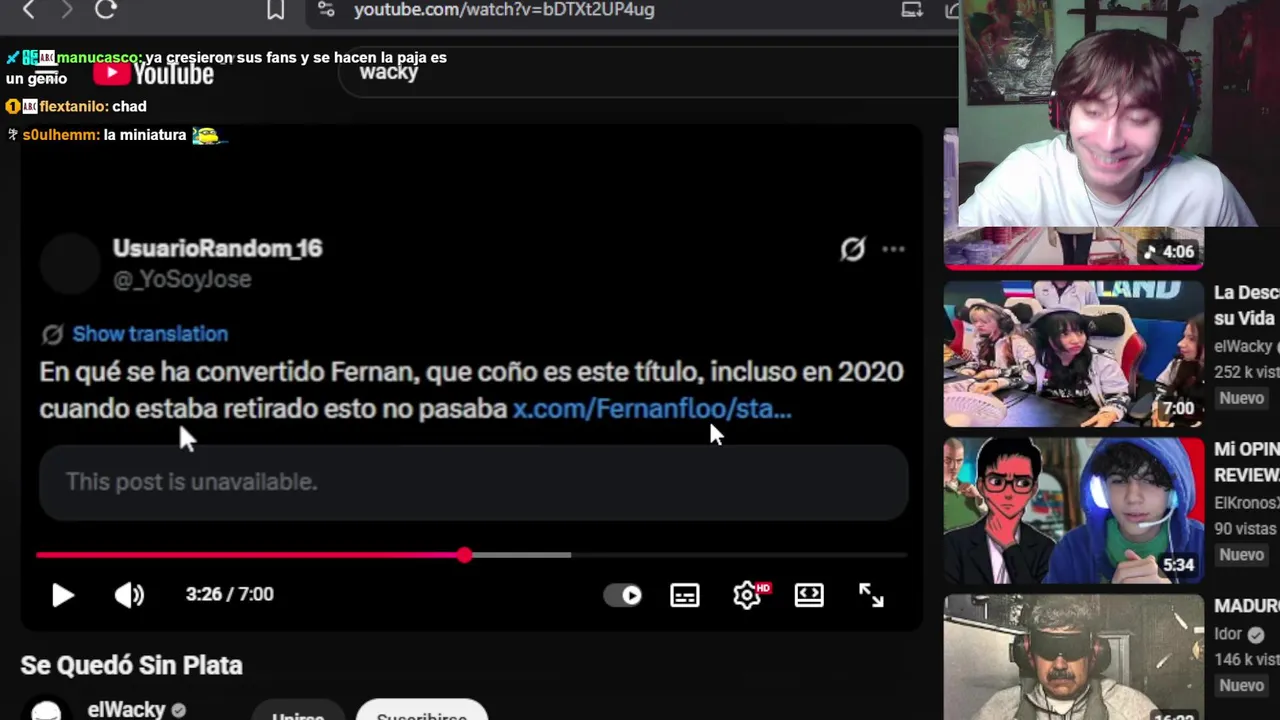Go to YouTube home via the logo
Viewport: 1280px width, 720px height.
click(x=154, y=73)
